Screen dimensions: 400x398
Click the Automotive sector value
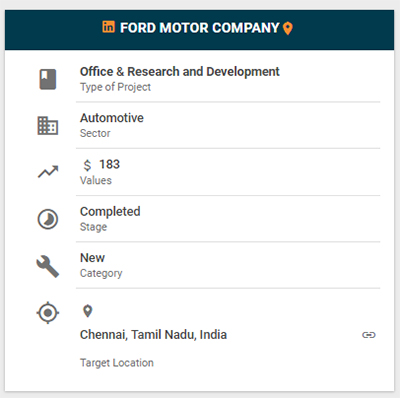pos(112,118)
